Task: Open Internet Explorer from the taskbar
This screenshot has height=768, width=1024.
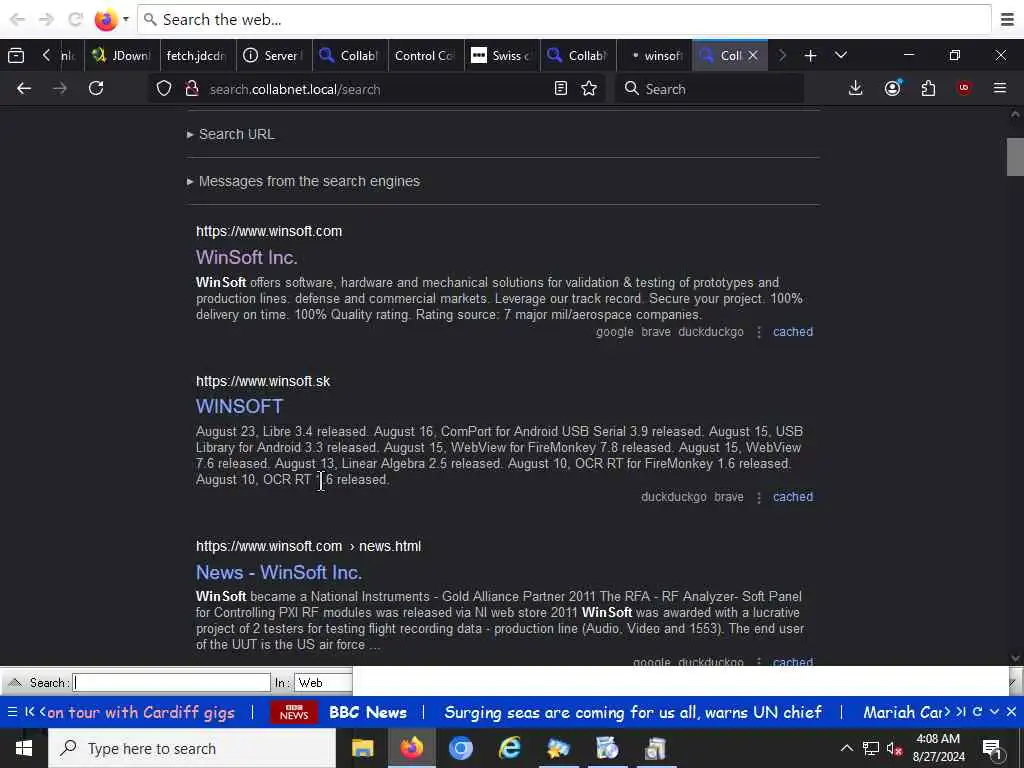Action: (509, 748)
